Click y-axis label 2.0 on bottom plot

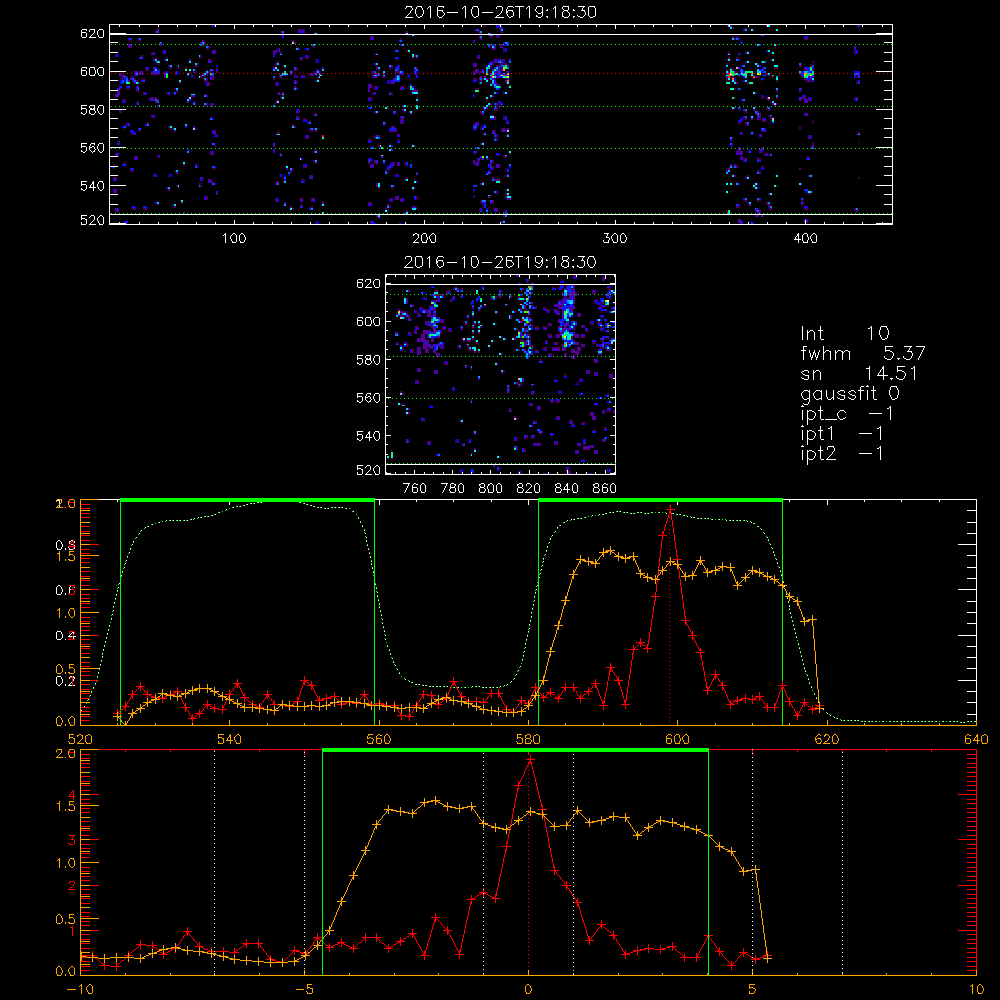point(66,754)
